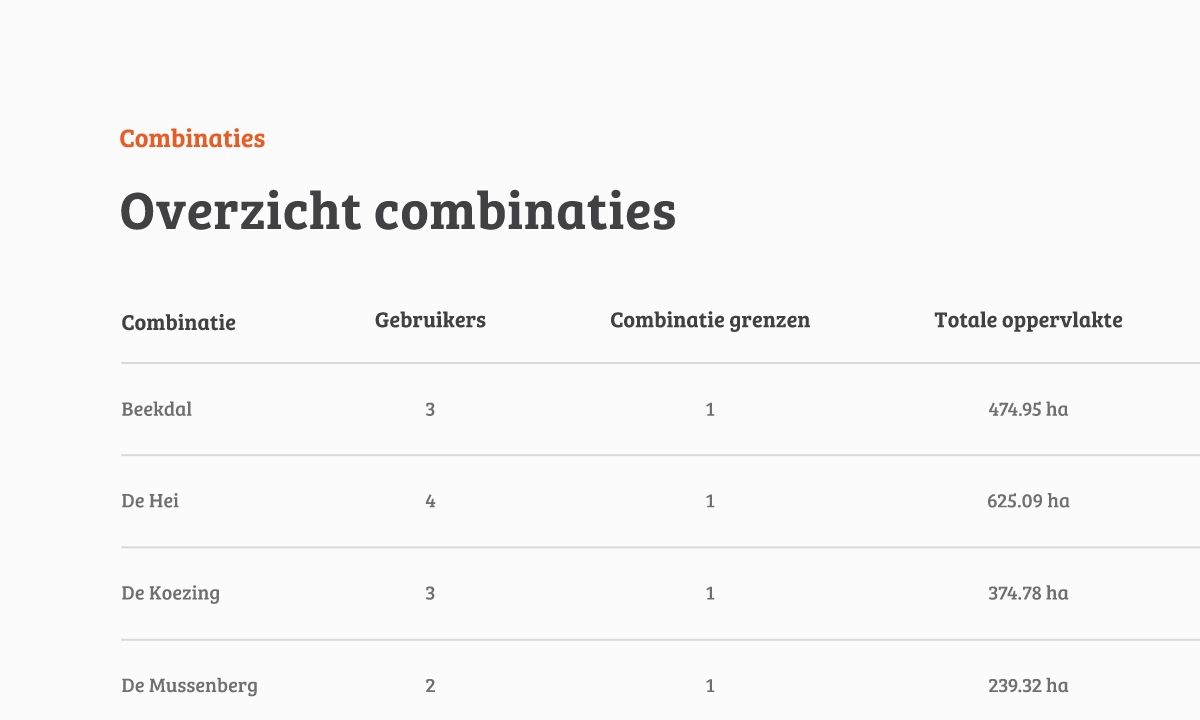Click the 374.78 ha area cell

pos(1028,593)
